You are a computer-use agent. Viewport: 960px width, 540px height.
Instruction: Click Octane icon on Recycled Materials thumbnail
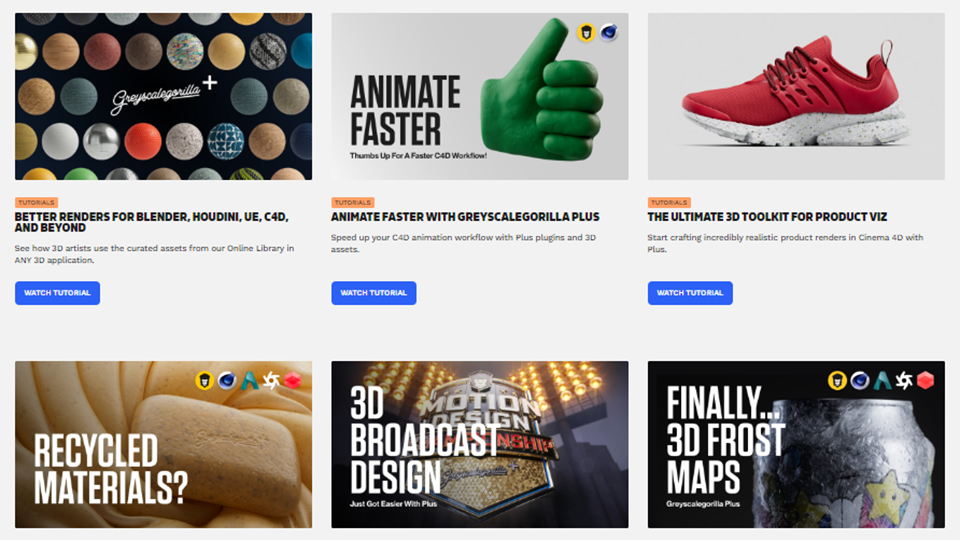(271, 381)
